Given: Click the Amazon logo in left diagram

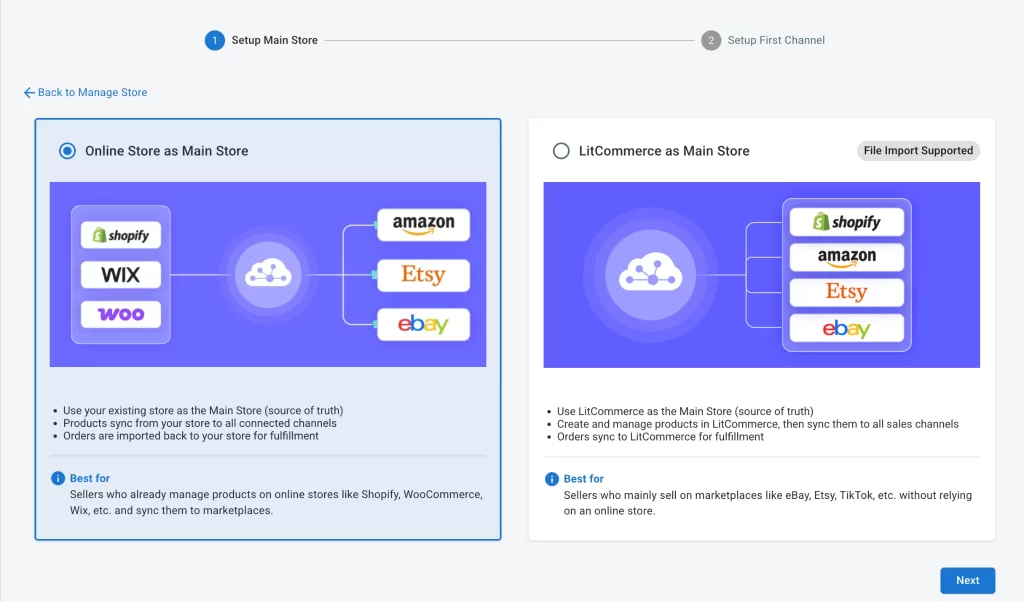Looking at the screenshot, I should point(423,225).
